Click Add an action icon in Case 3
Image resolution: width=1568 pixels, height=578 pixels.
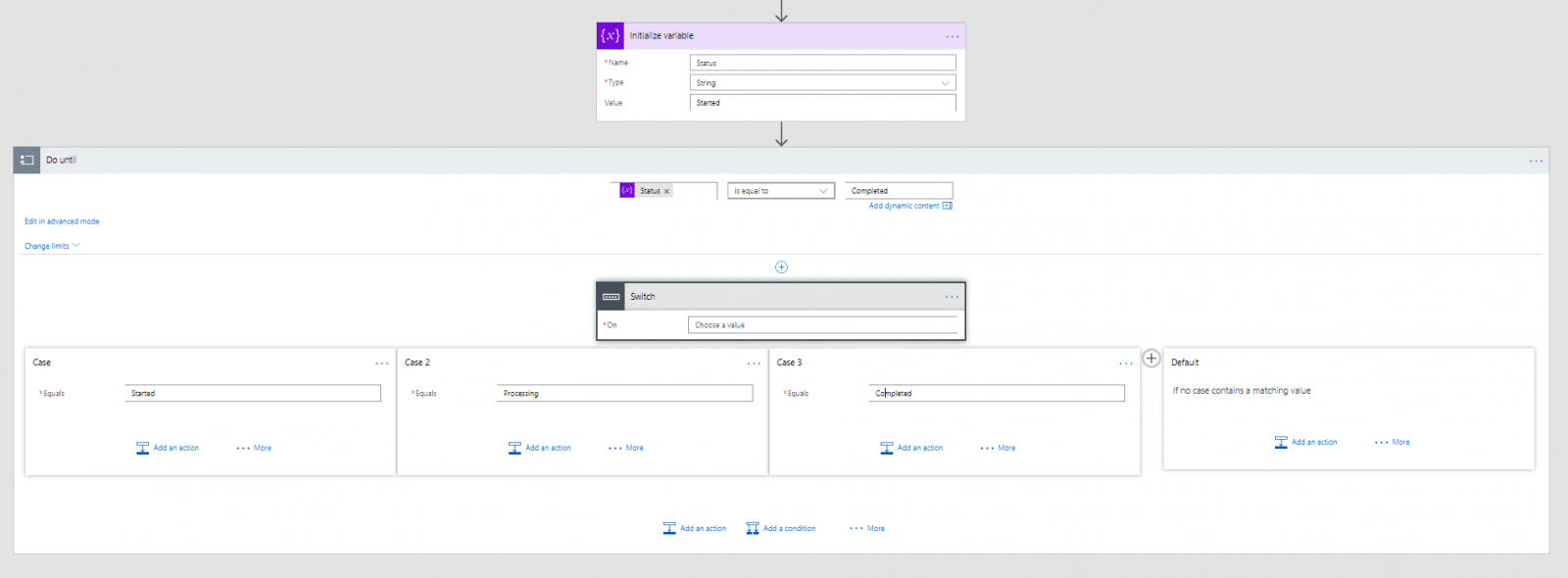[x=887, y=448]
